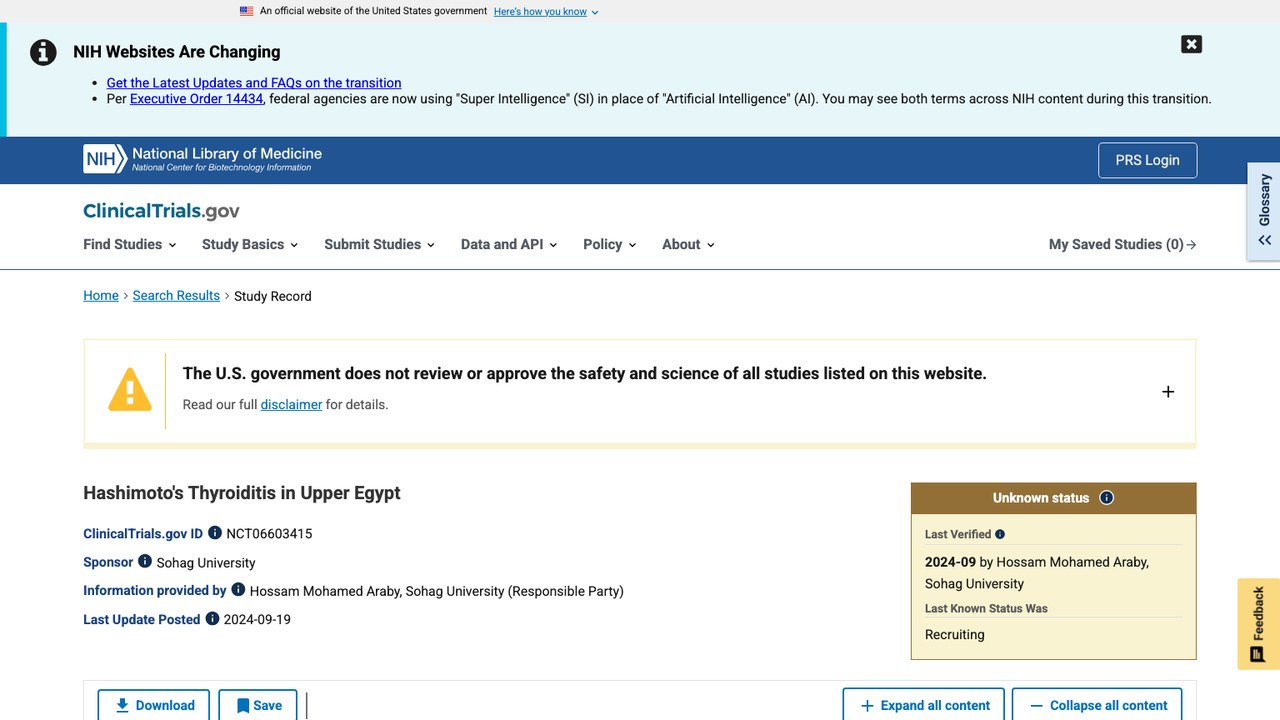Open the Data and API dropdown menu
Viewport: 1280px width, 720px height.
tap(509, 244)
